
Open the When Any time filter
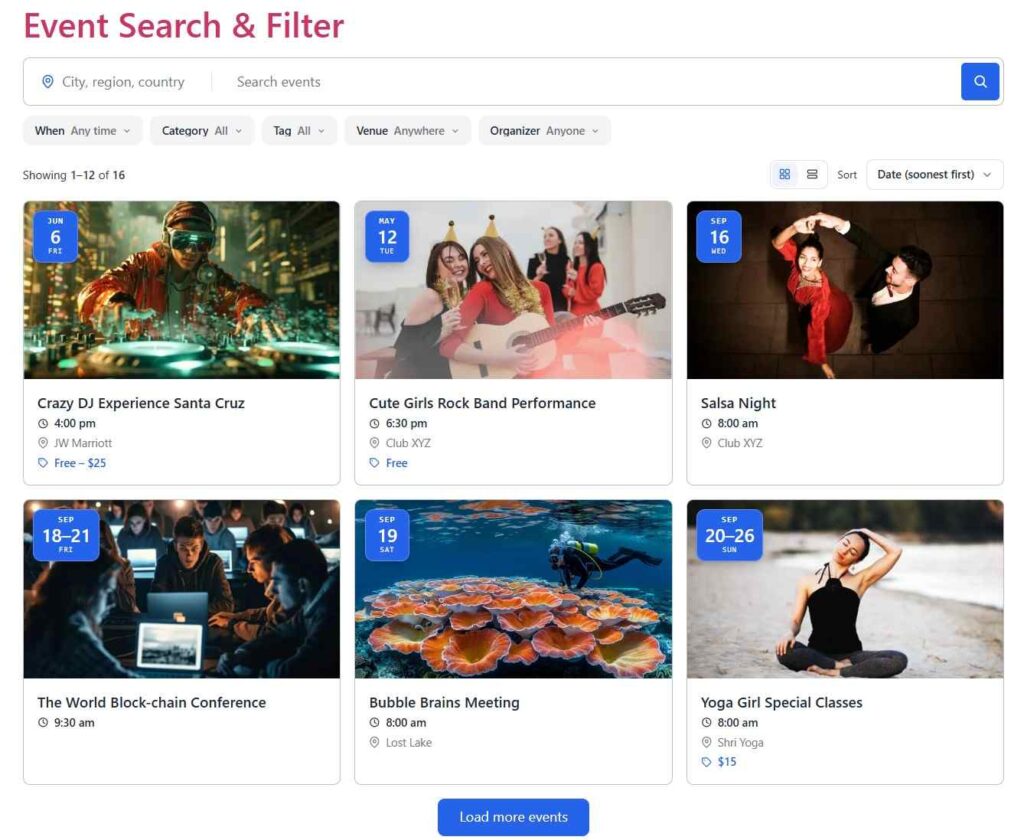tap(82, 131)
